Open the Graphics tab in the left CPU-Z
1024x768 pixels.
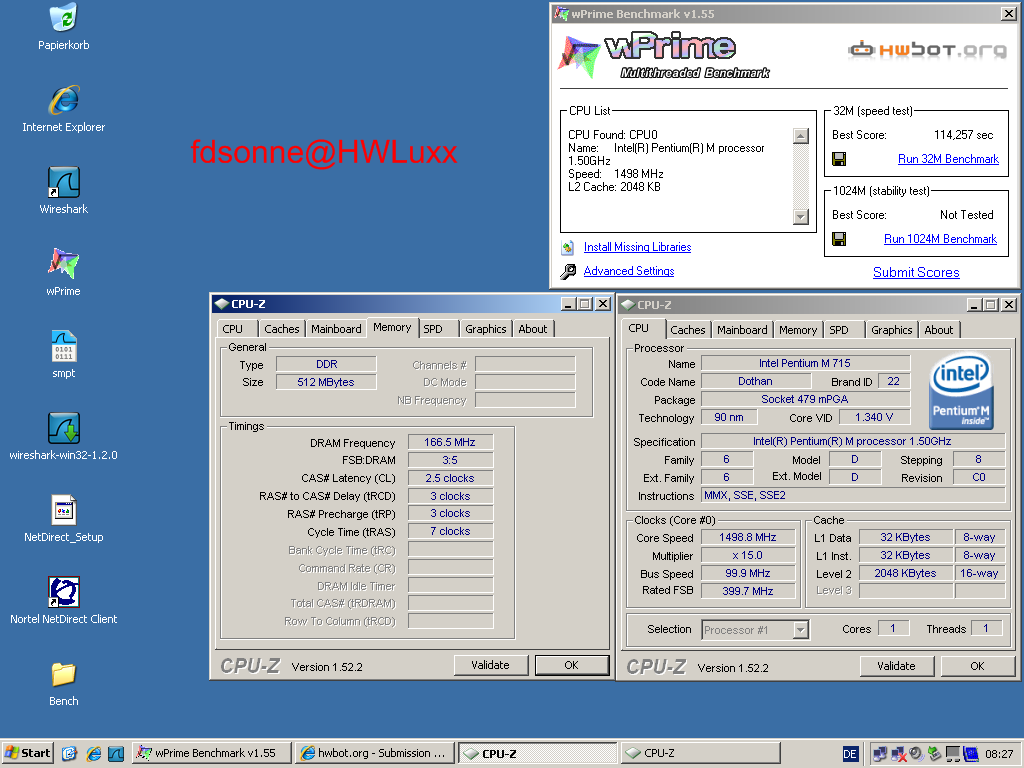tap(485, 329)
